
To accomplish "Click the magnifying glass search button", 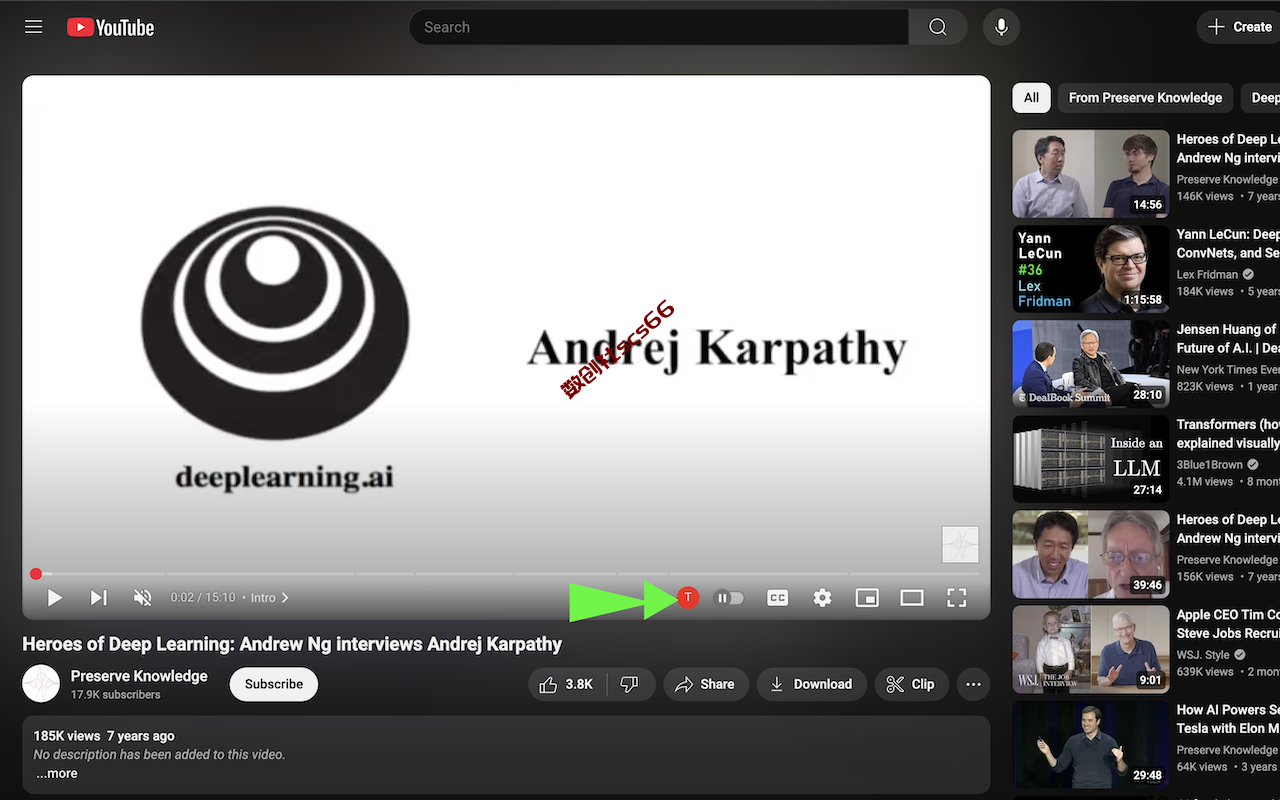I will point(938,27).
